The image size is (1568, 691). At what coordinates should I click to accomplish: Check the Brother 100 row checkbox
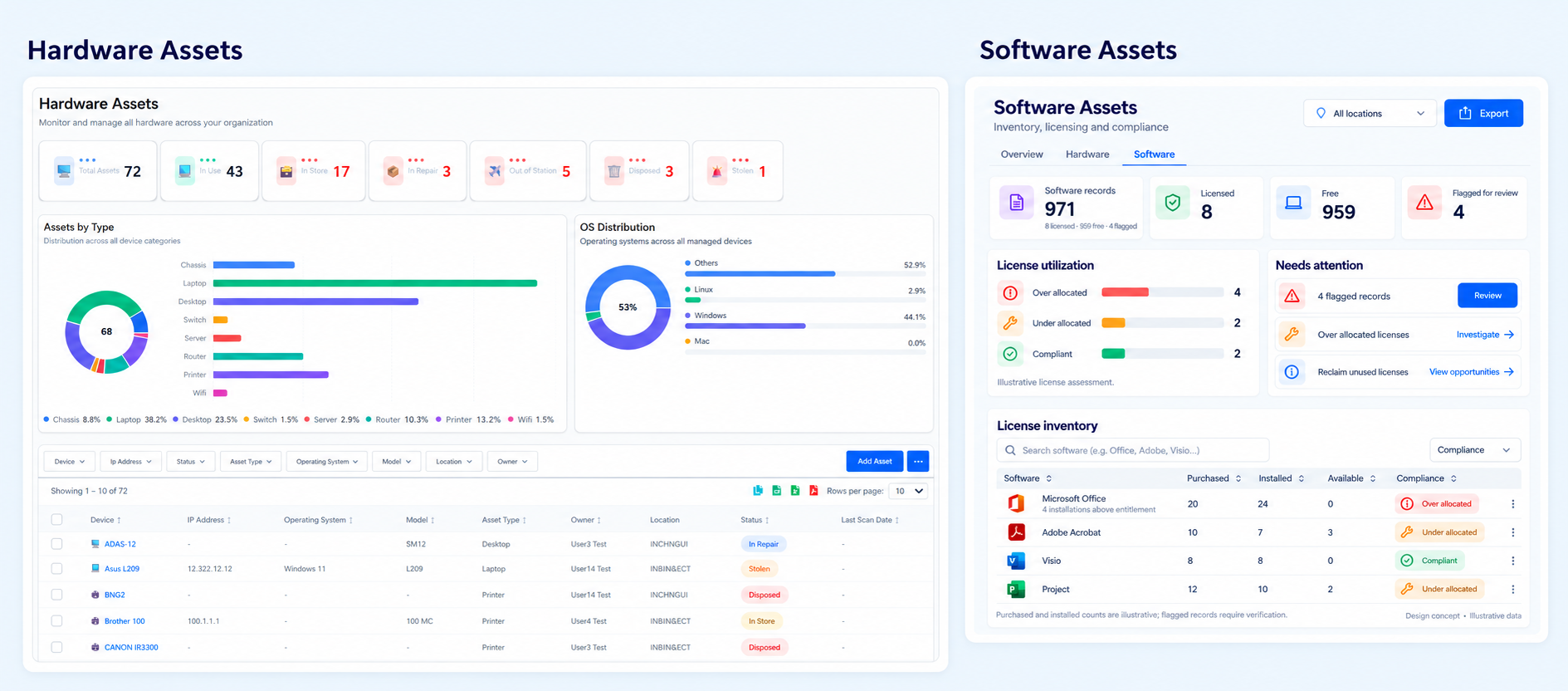click(x=56, y=621)
